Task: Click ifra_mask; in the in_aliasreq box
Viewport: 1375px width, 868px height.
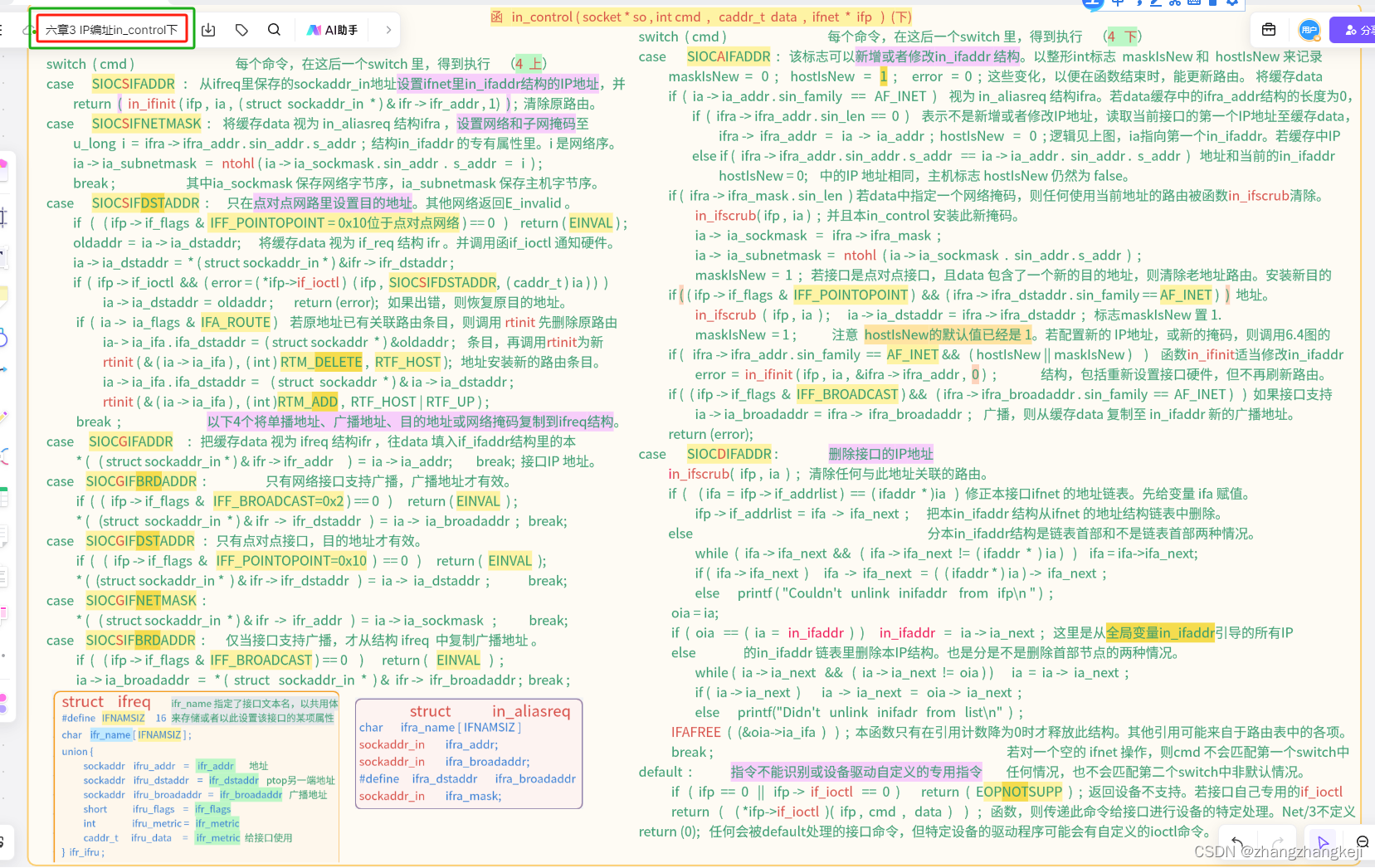Action: click(x=473, y=796)
